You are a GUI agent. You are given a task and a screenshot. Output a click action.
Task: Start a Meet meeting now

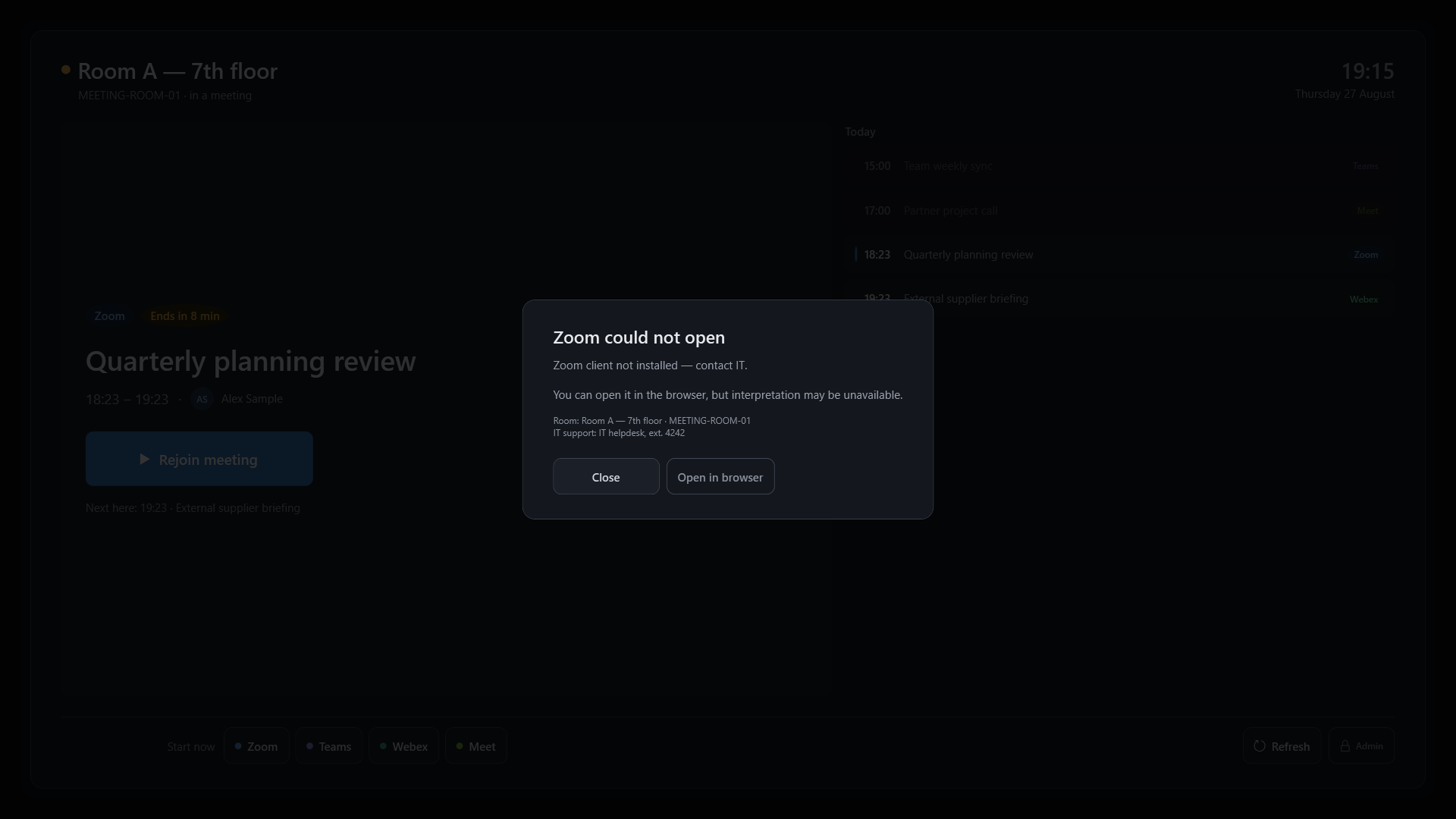pos(475,746)
